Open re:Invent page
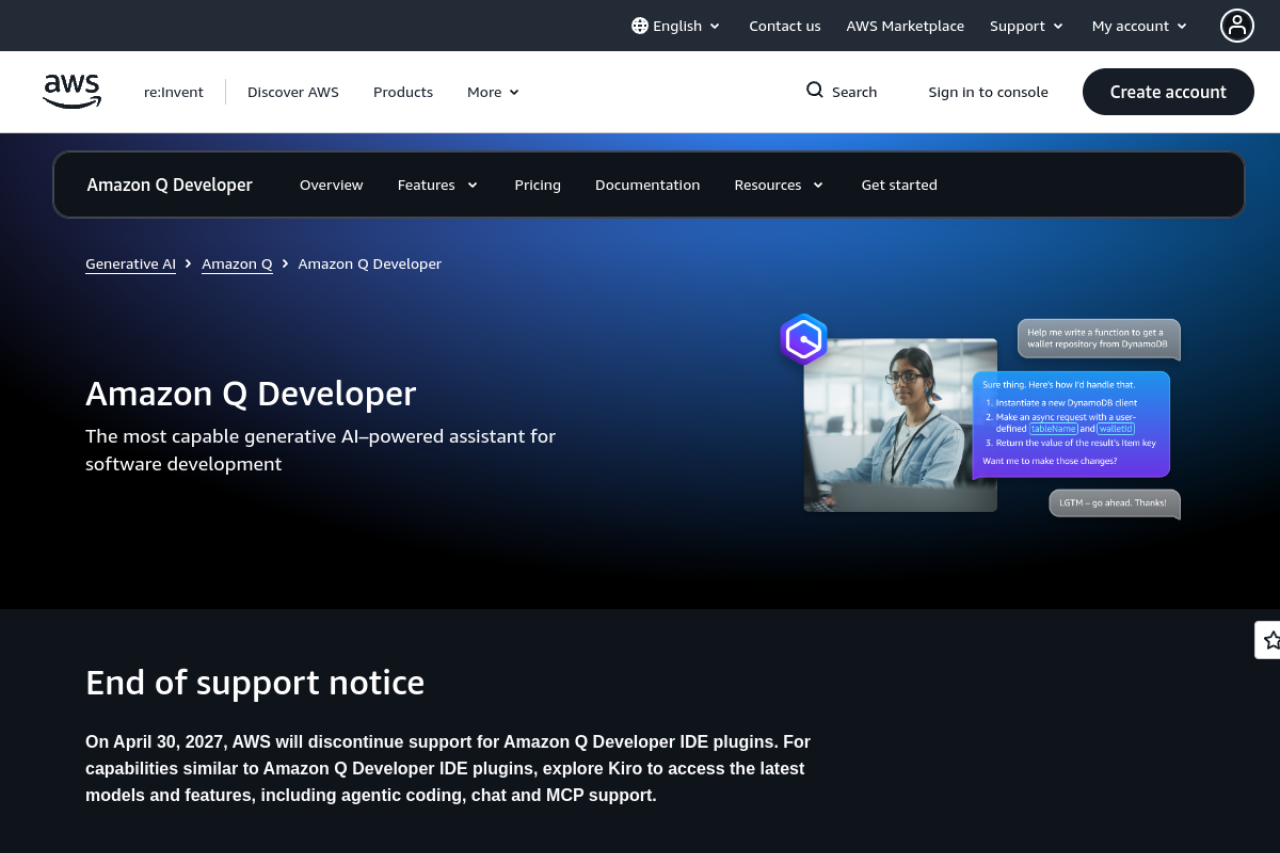 pos(174,92)
